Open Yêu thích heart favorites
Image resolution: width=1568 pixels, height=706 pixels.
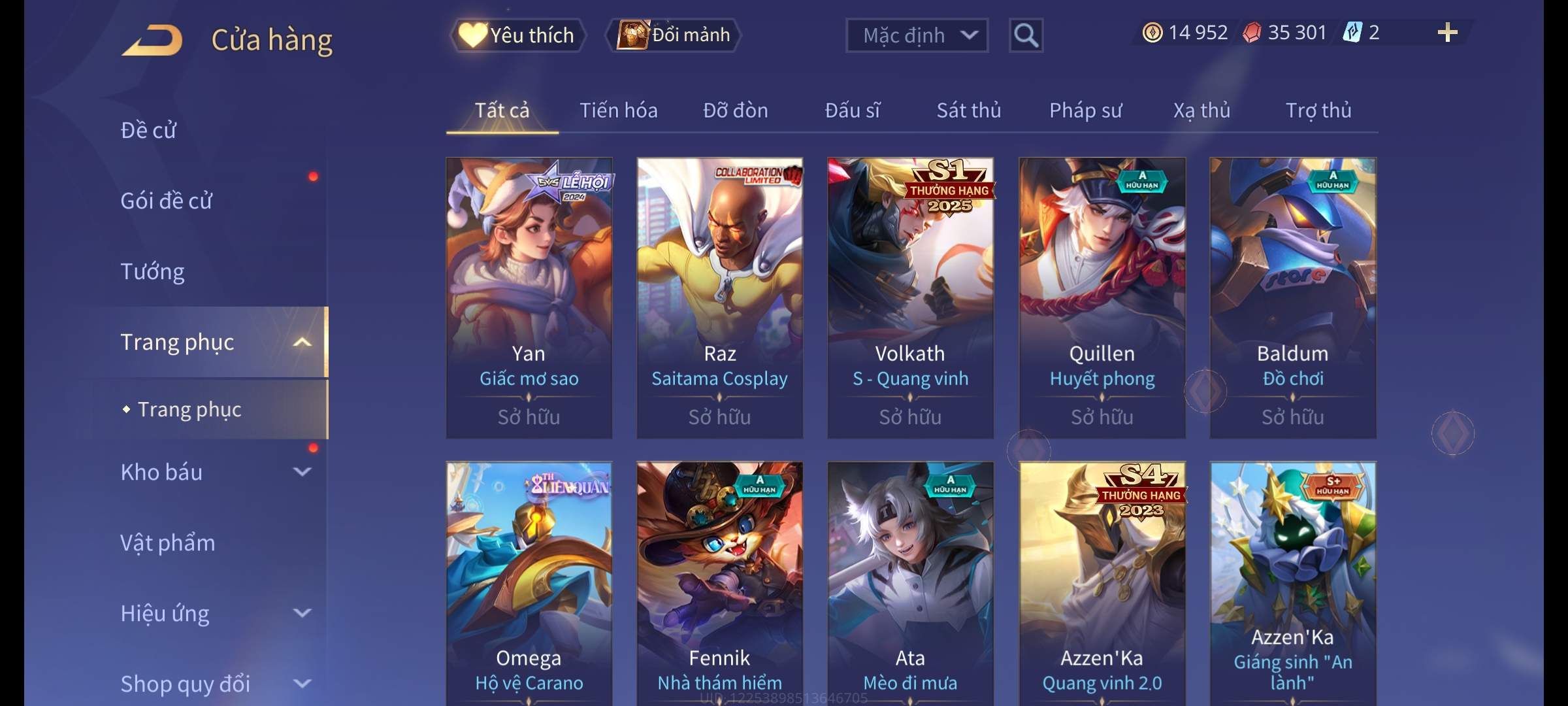517,35
